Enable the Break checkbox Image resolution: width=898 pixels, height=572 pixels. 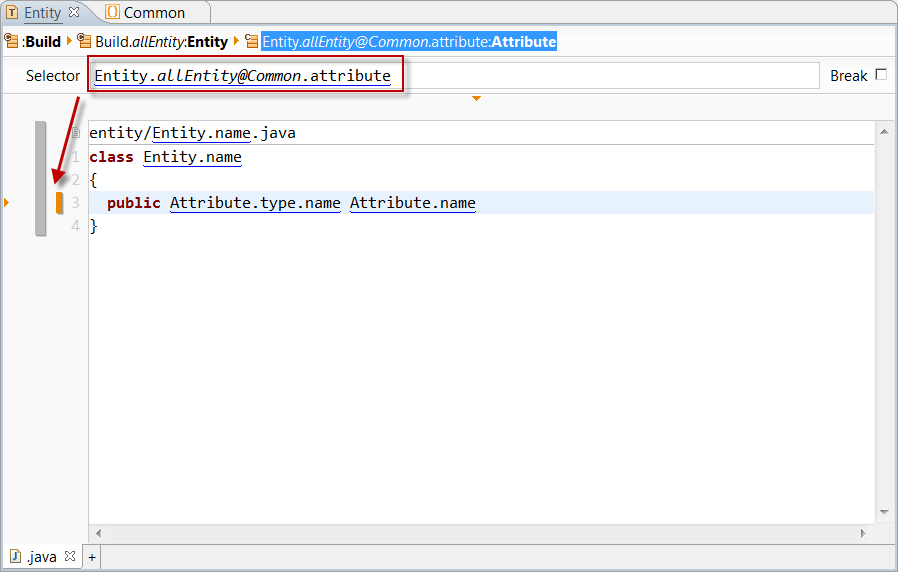click(x=881, y=75)
